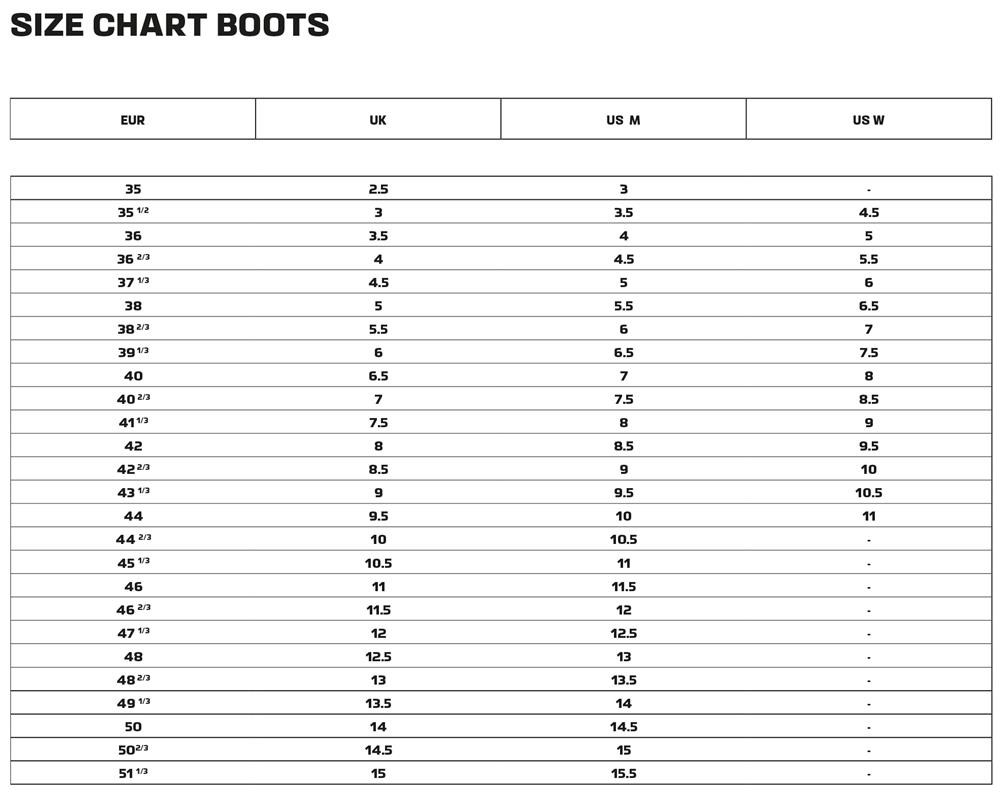
Task: Click UK value 12.5 in EUR 48 row
Action: [x=378, y=657]
